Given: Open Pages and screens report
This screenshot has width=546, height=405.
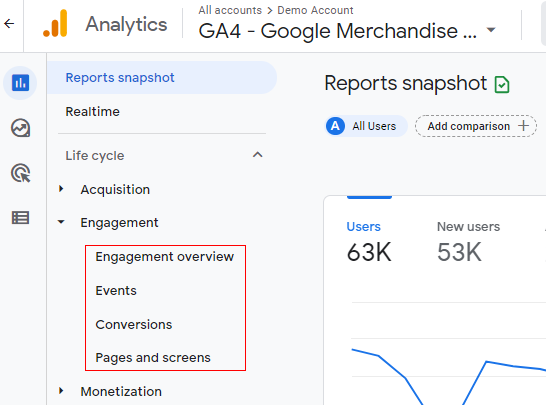Looking at the screenshot, I should pyautogui.click(x=153, y=358).
